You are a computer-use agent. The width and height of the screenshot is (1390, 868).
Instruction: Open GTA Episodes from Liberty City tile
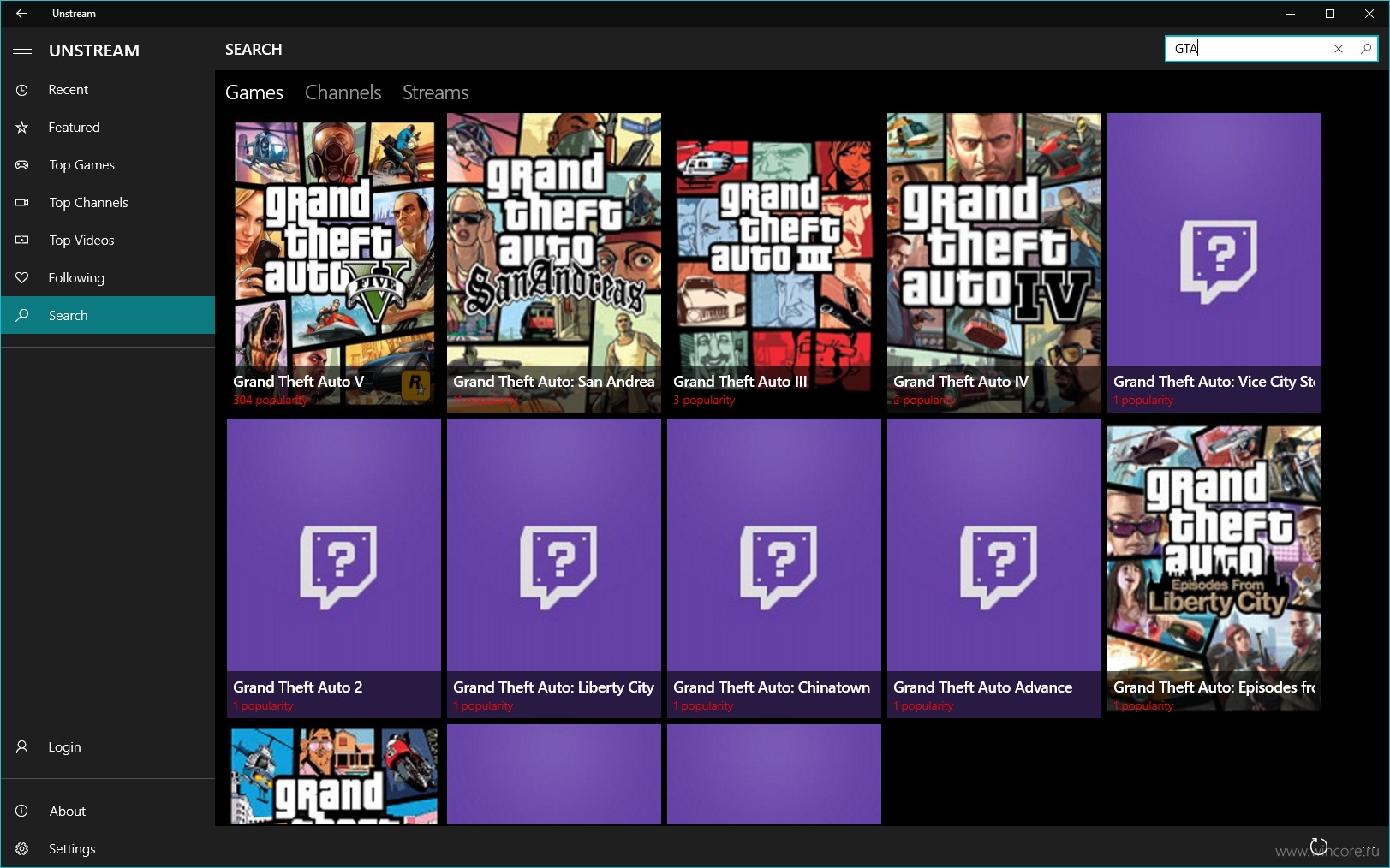click(1214, 568)
